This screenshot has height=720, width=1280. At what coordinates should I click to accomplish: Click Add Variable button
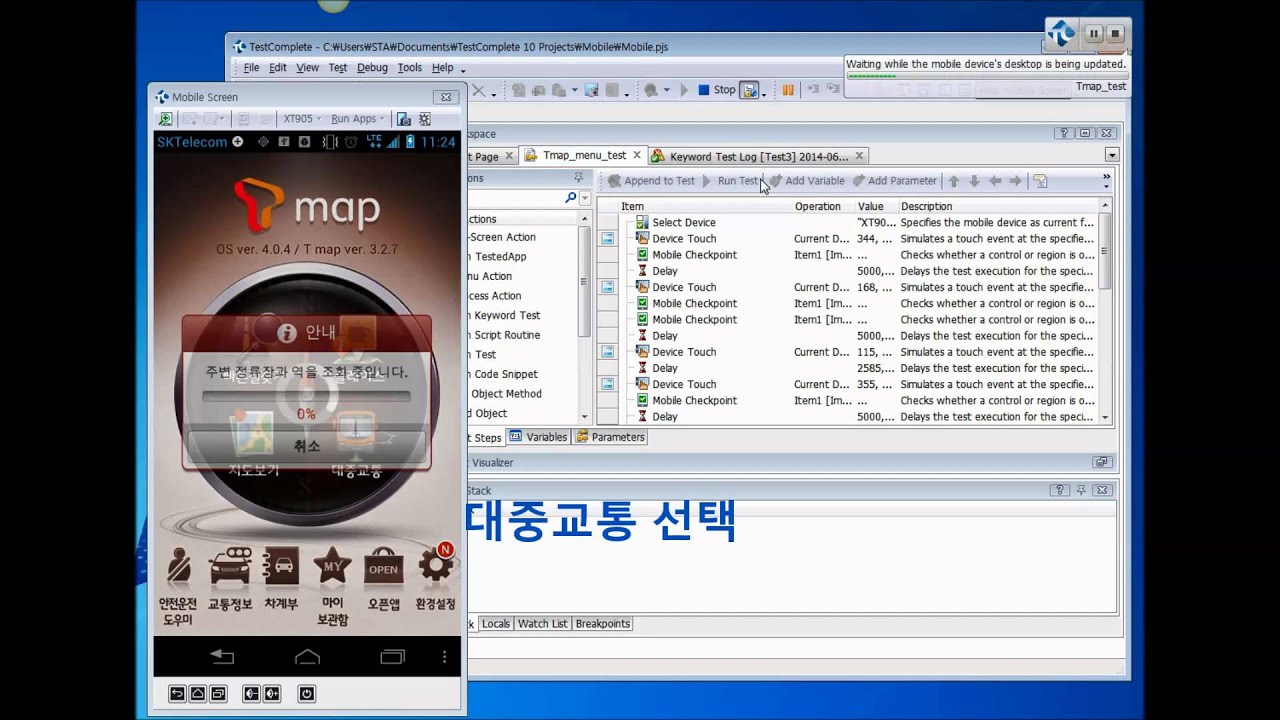pos(807,181)
